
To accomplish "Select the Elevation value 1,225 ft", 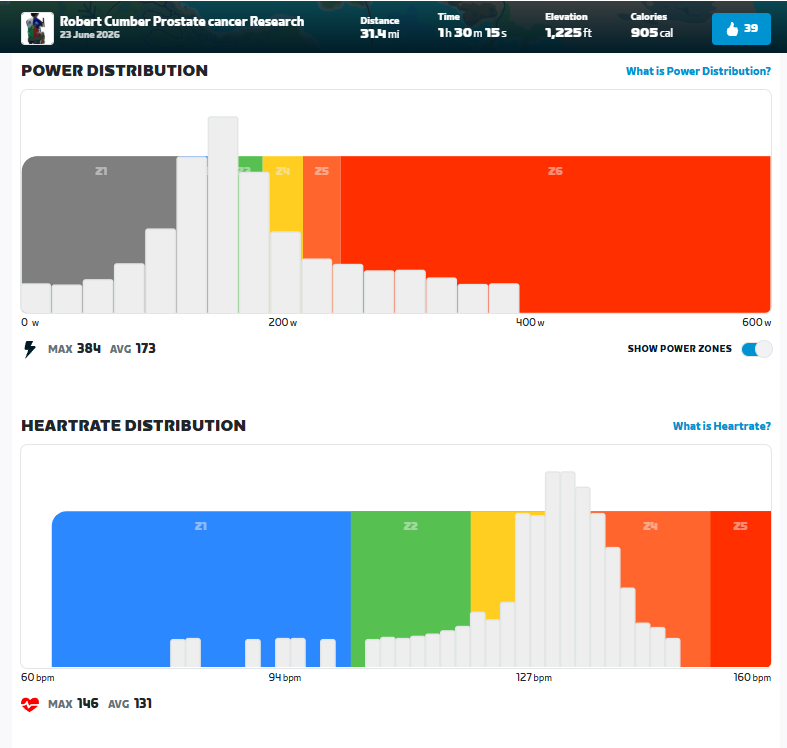I will tap(568, 33).
